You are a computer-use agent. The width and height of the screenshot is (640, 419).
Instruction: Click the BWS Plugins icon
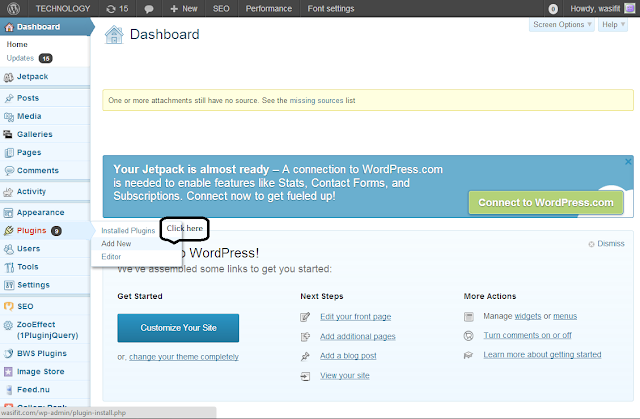[8, 353]
